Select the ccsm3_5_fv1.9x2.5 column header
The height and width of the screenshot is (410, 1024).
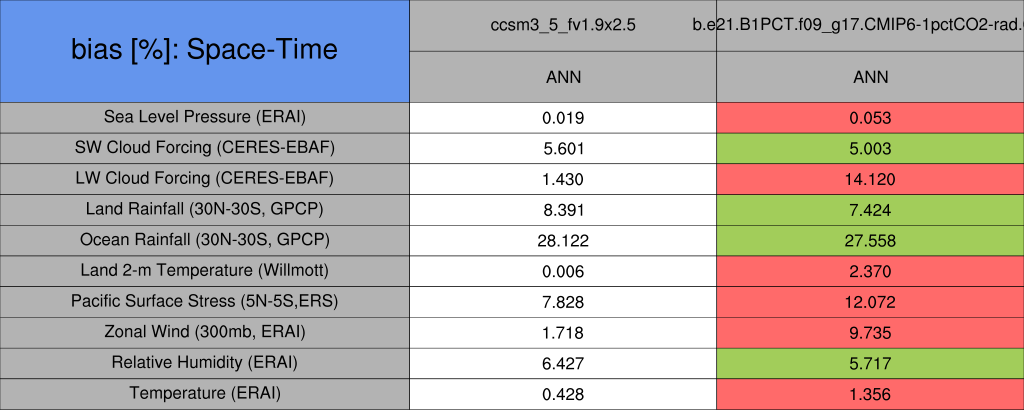coord(563,25)
